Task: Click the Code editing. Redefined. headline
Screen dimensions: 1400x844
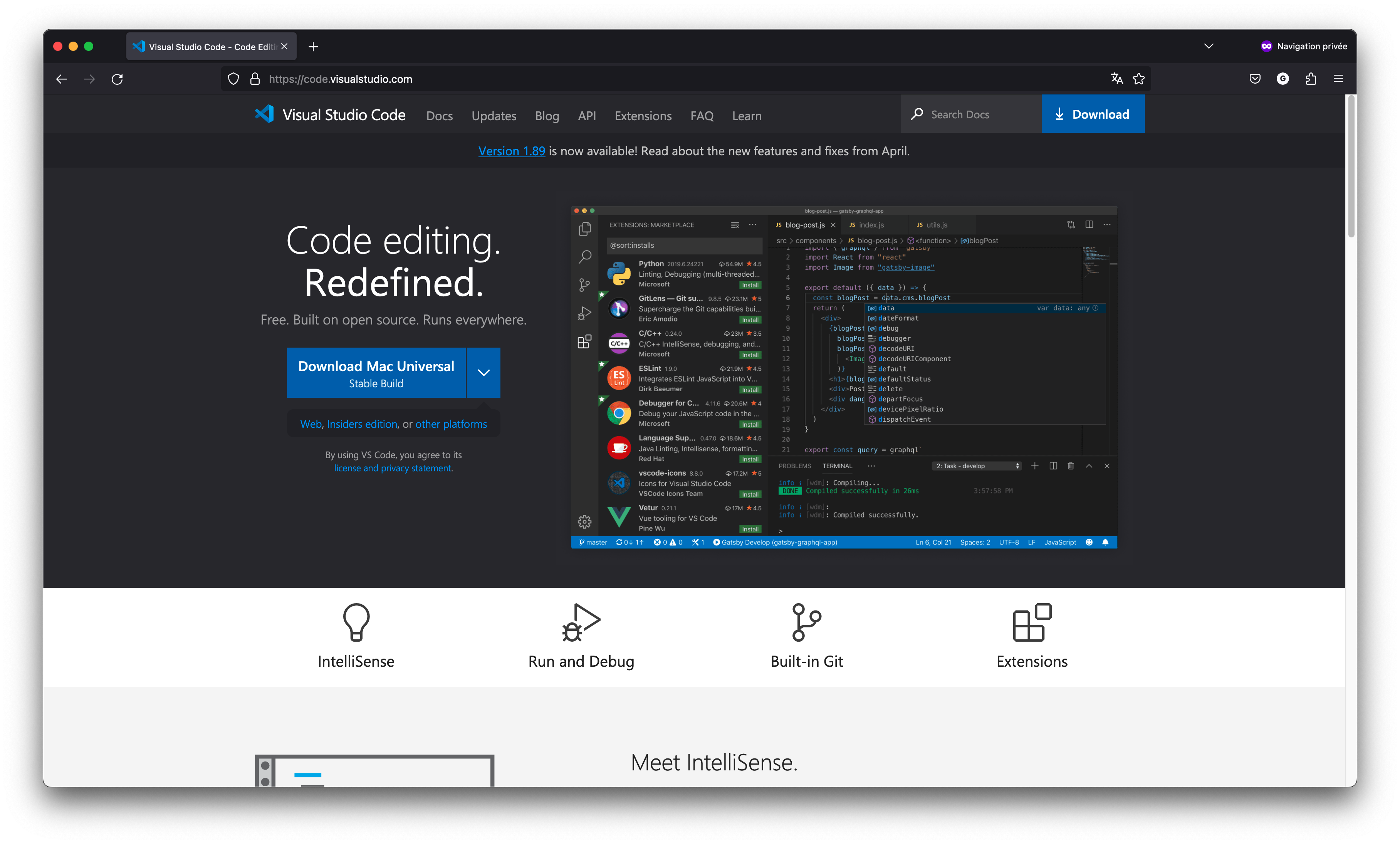Action: (393, 261)
